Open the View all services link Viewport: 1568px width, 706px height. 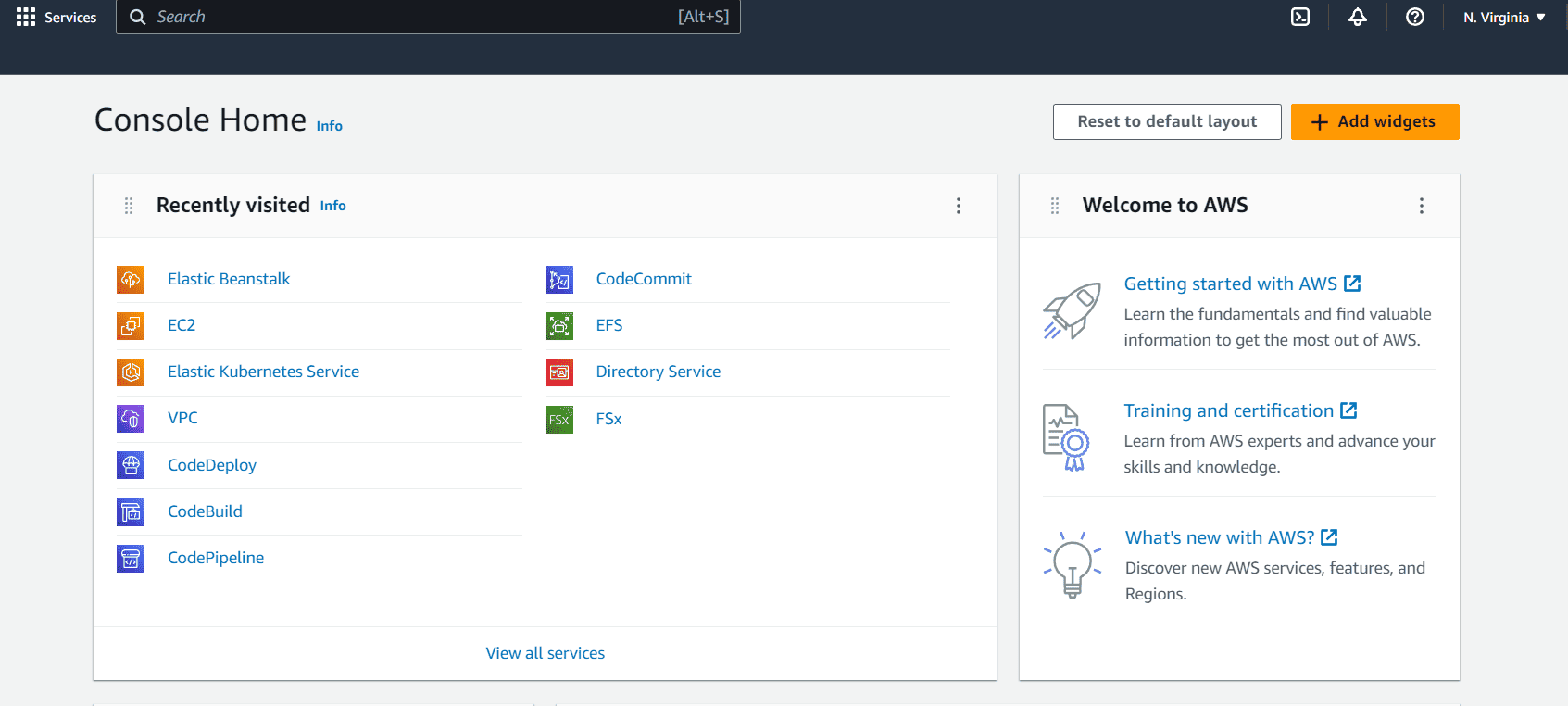pos(545,653)
